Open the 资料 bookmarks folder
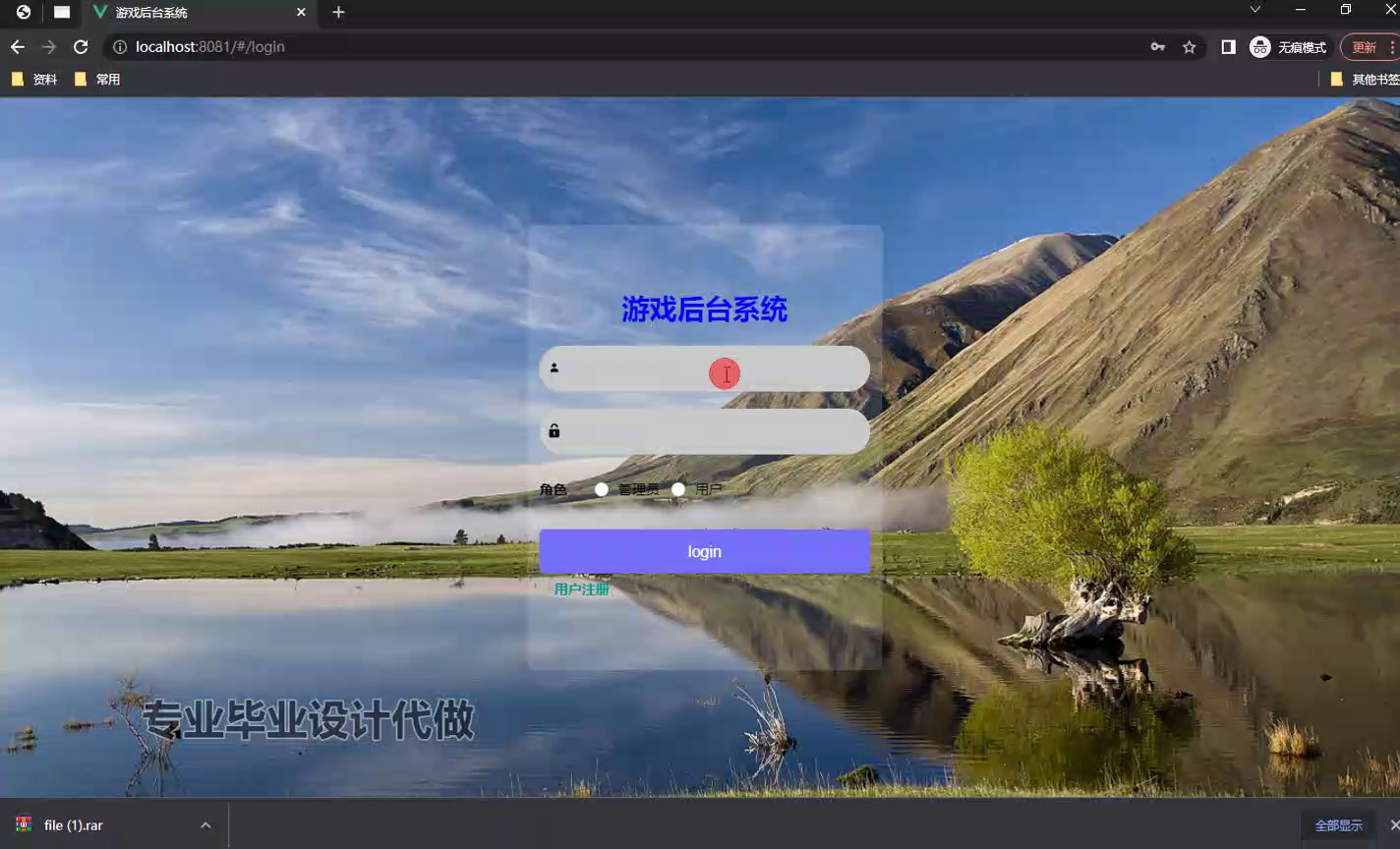1400x849 pixels. click(34, 80)
